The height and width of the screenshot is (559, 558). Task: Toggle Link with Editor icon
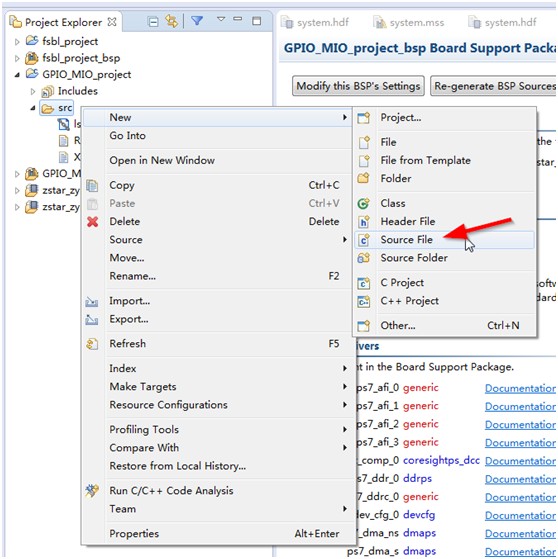pyautogui.click(x=172, y=21)
